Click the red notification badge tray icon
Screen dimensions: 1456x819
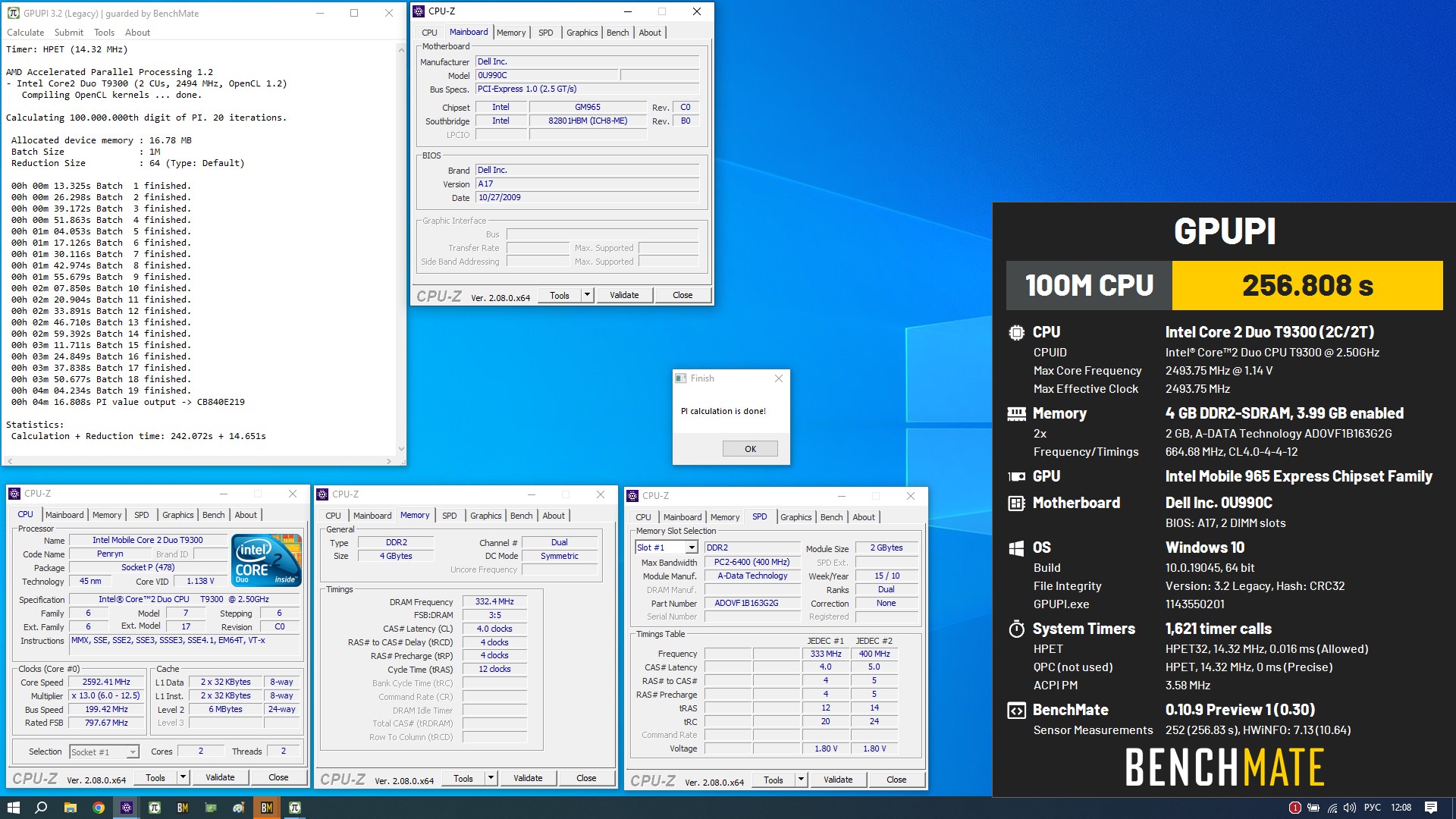click(x=1294, y=808)
